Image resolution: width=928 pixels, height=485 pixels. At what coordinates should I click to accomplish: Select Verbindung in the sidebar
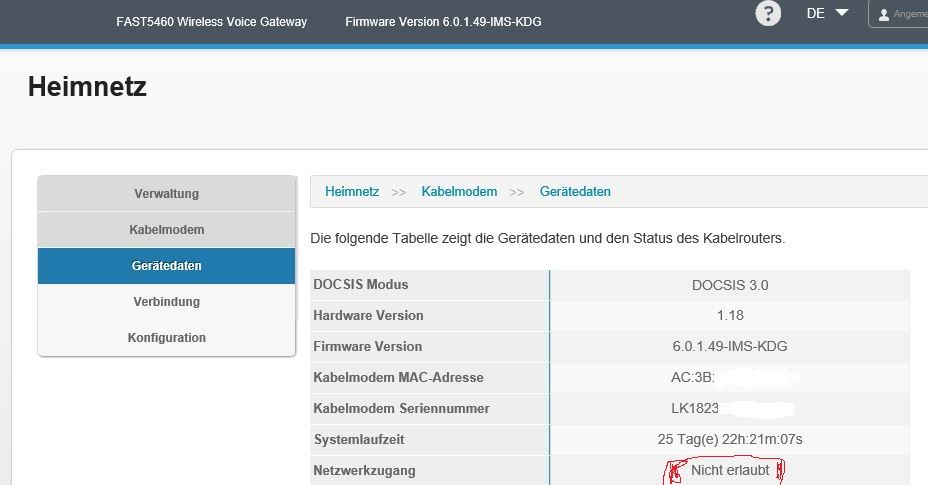tap(166, 301)
